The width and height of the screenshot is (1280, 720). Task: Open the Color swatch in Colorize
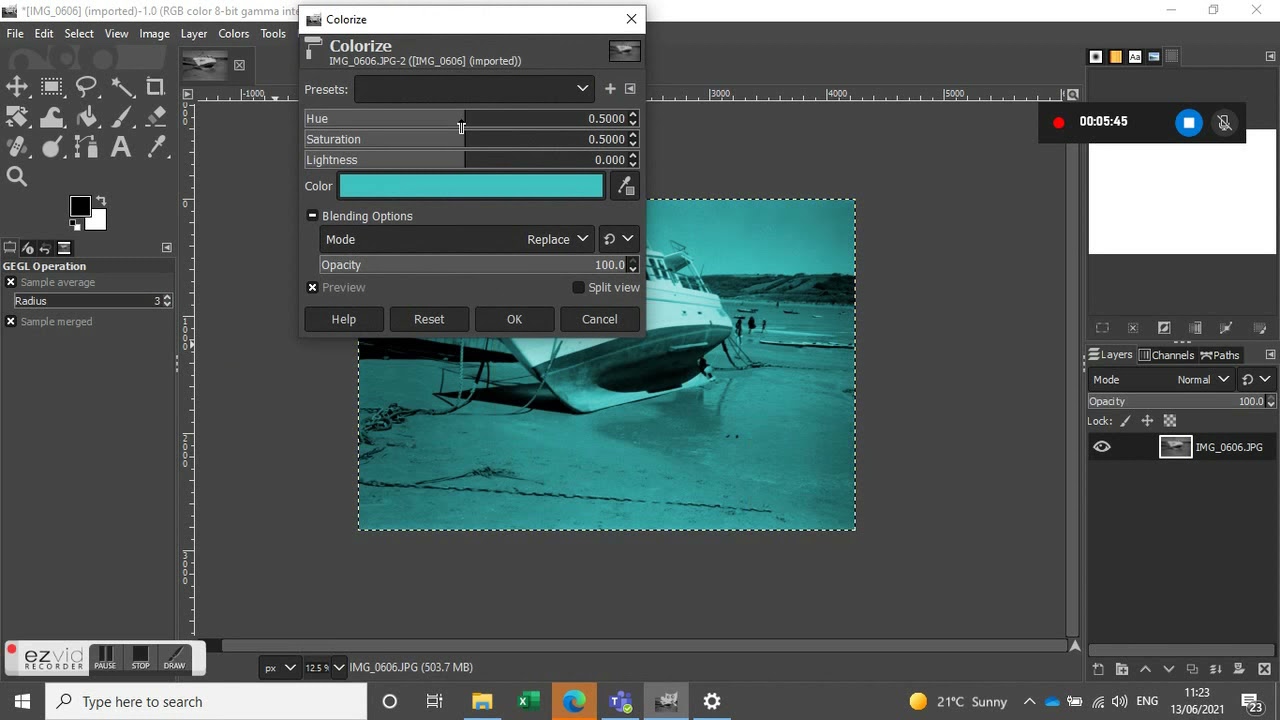point(471,186)
